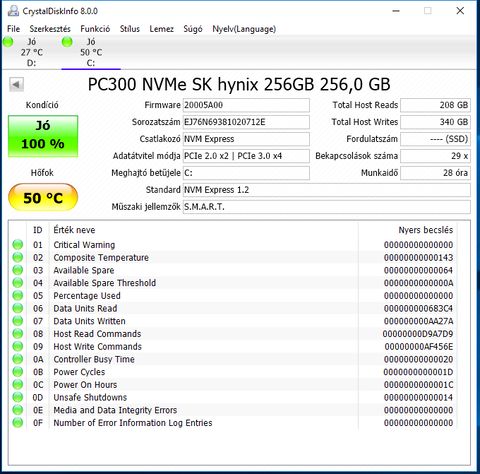This screenshot has width=480, height=474.
Task: Click the disk title PC300 NVMe SK hynix
Action: coord(239,84)
